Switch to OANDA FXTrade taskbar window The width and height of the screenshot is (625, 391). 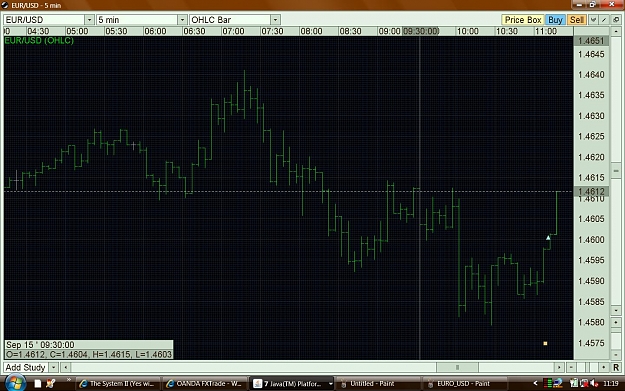205,383
